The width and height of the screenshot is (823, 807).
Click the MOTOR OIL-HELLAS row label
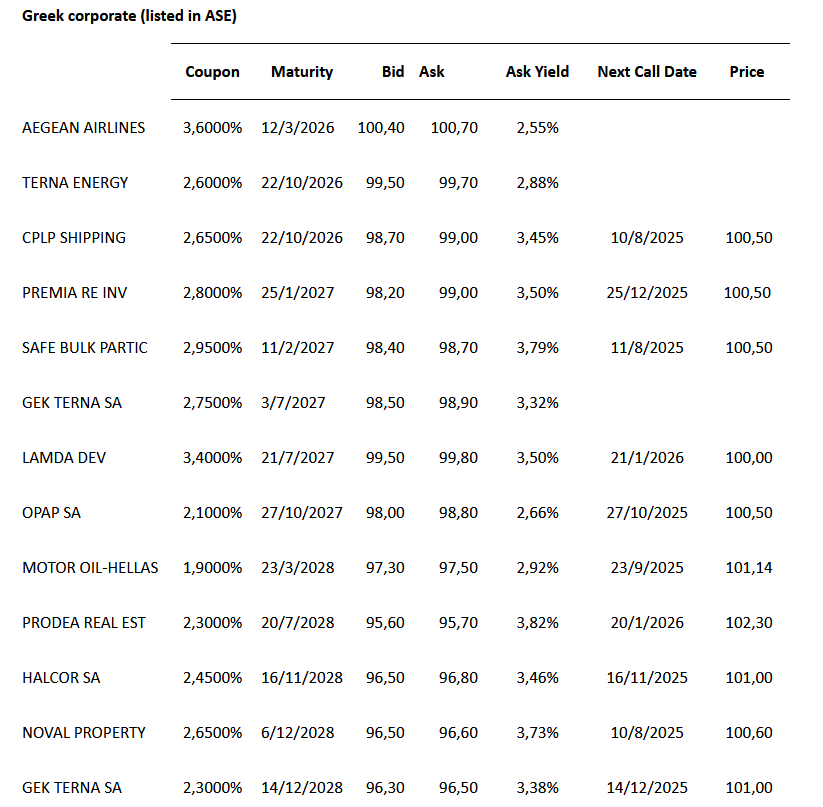coord(90,568)
